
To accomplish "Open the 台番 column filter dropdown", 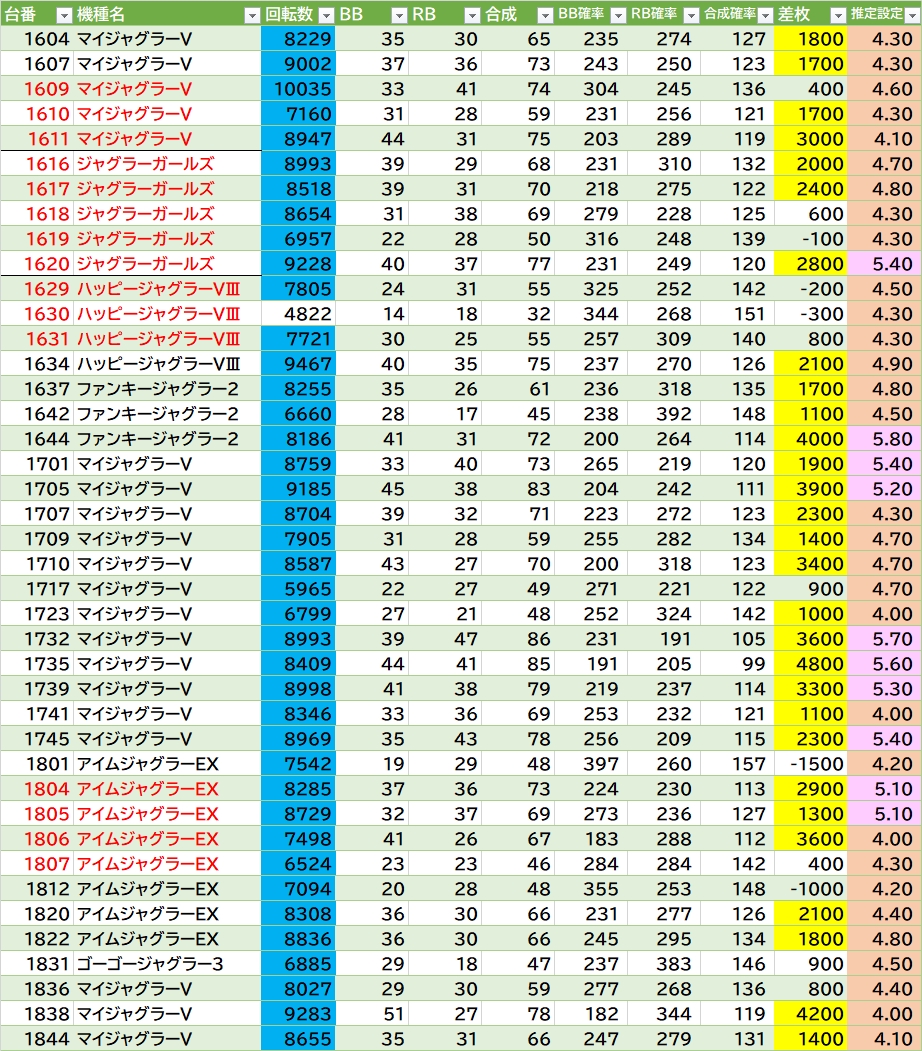I will (x=64, y=15).
